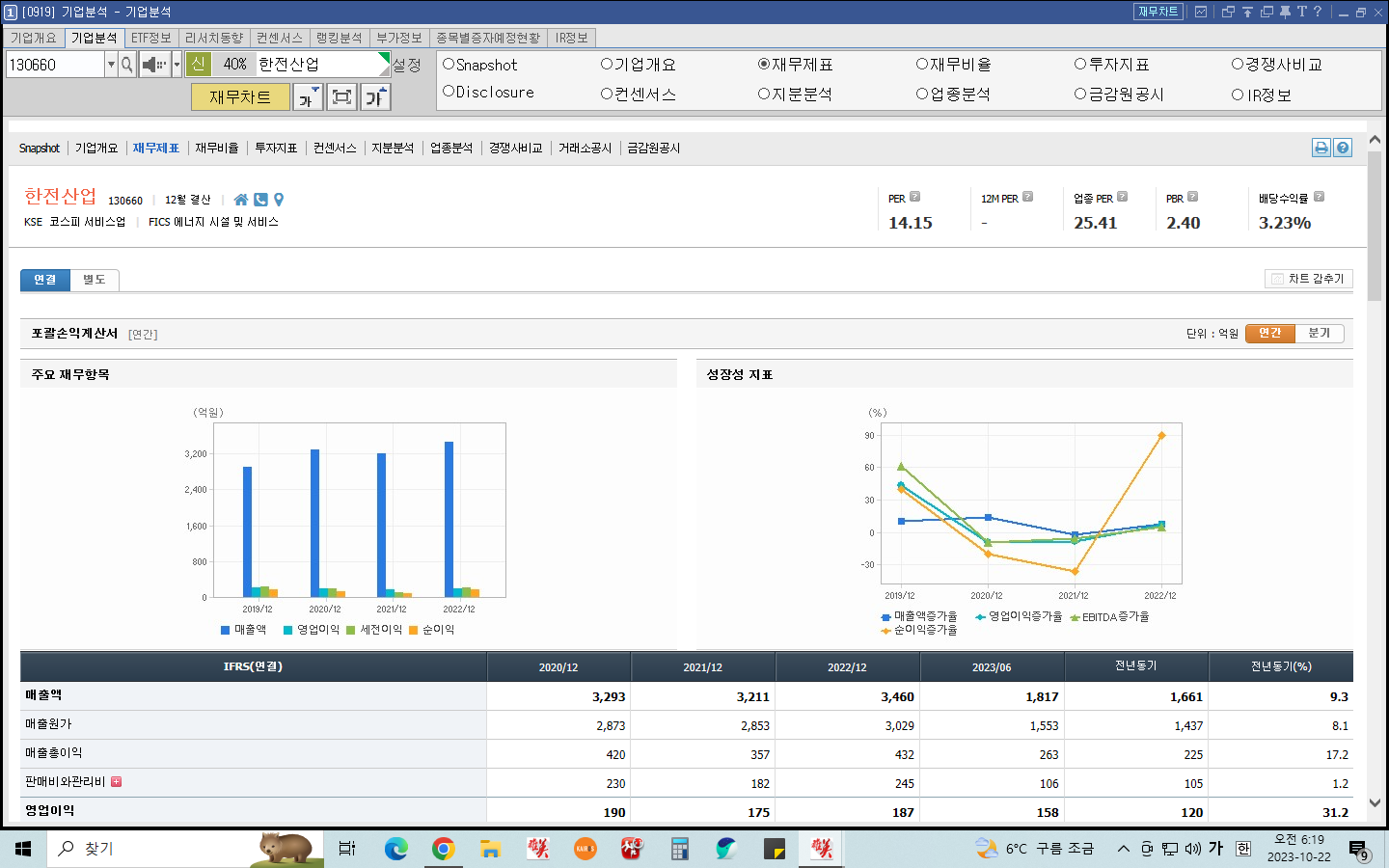Open the 업종분석 link in sub-navigation
The height and width of the screenshot is (868, 1389).
tap(451, 148)
